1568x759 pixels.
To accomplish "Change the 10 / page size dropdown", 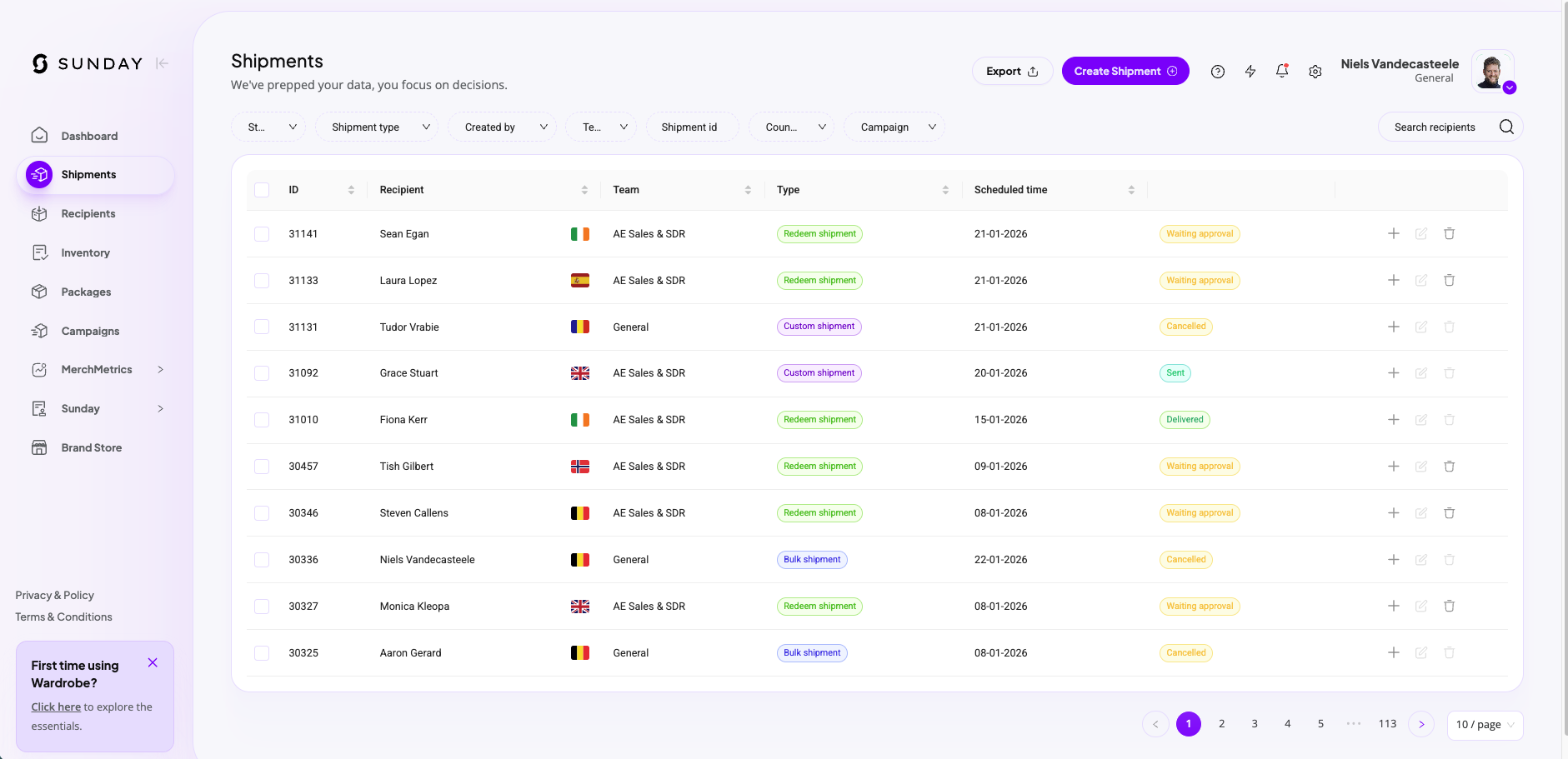I will (1485, 725).
